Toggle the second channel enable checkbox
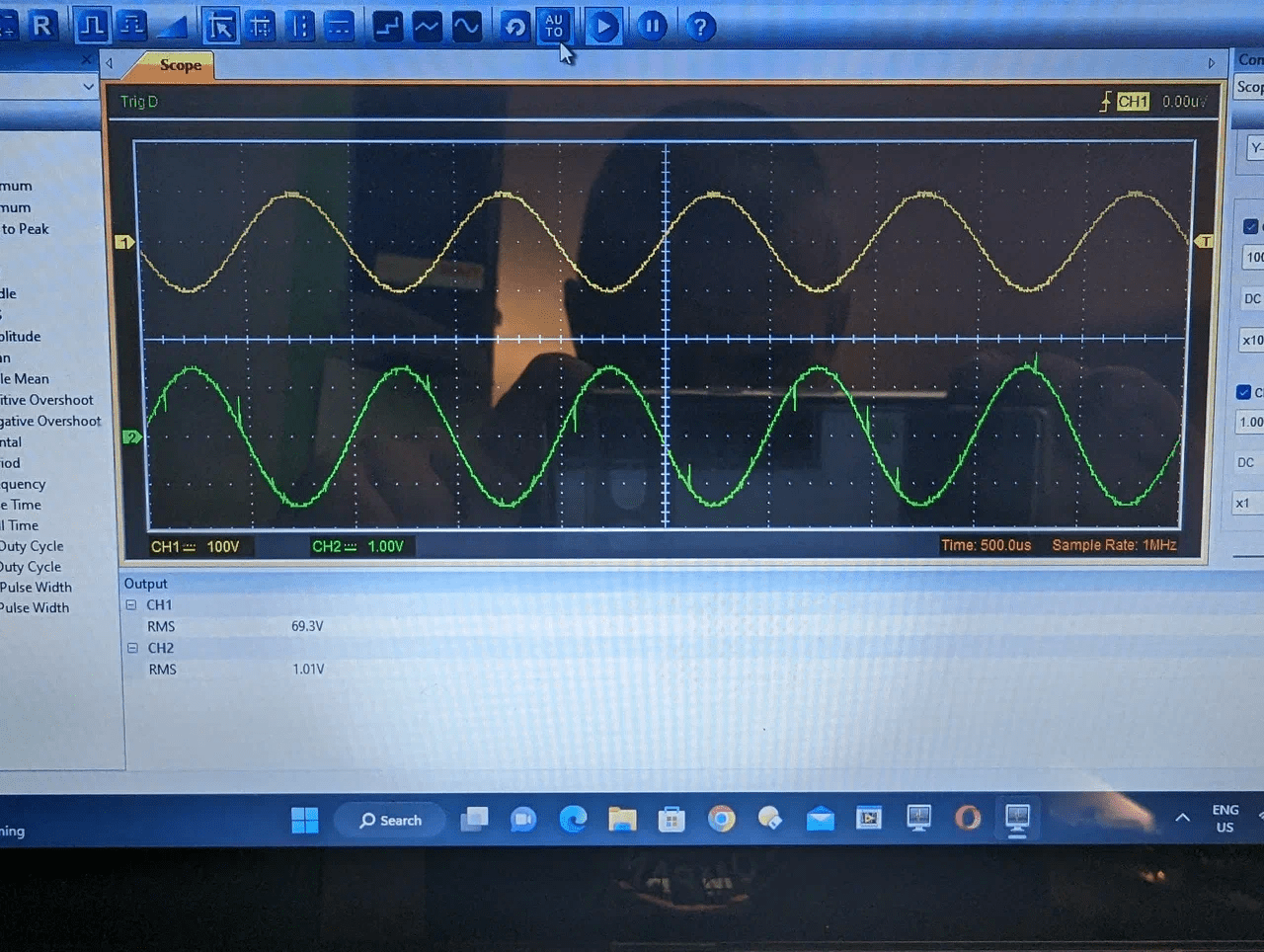This screenshot has width=1264, height=952. [1243, 392]
